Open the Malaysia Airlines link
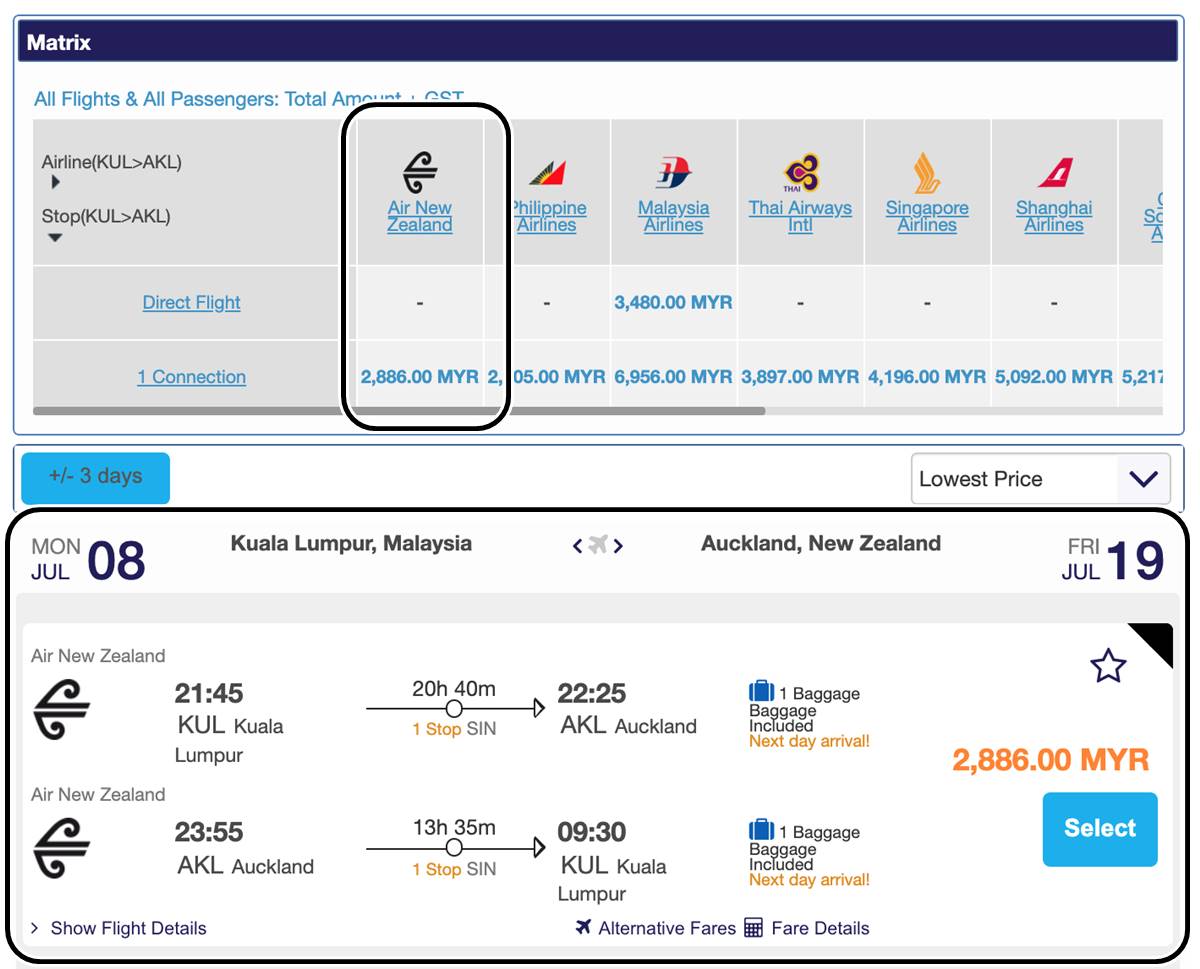Image resolution: width=1200 pixels, height=969 pixels. tap(674, 216)
